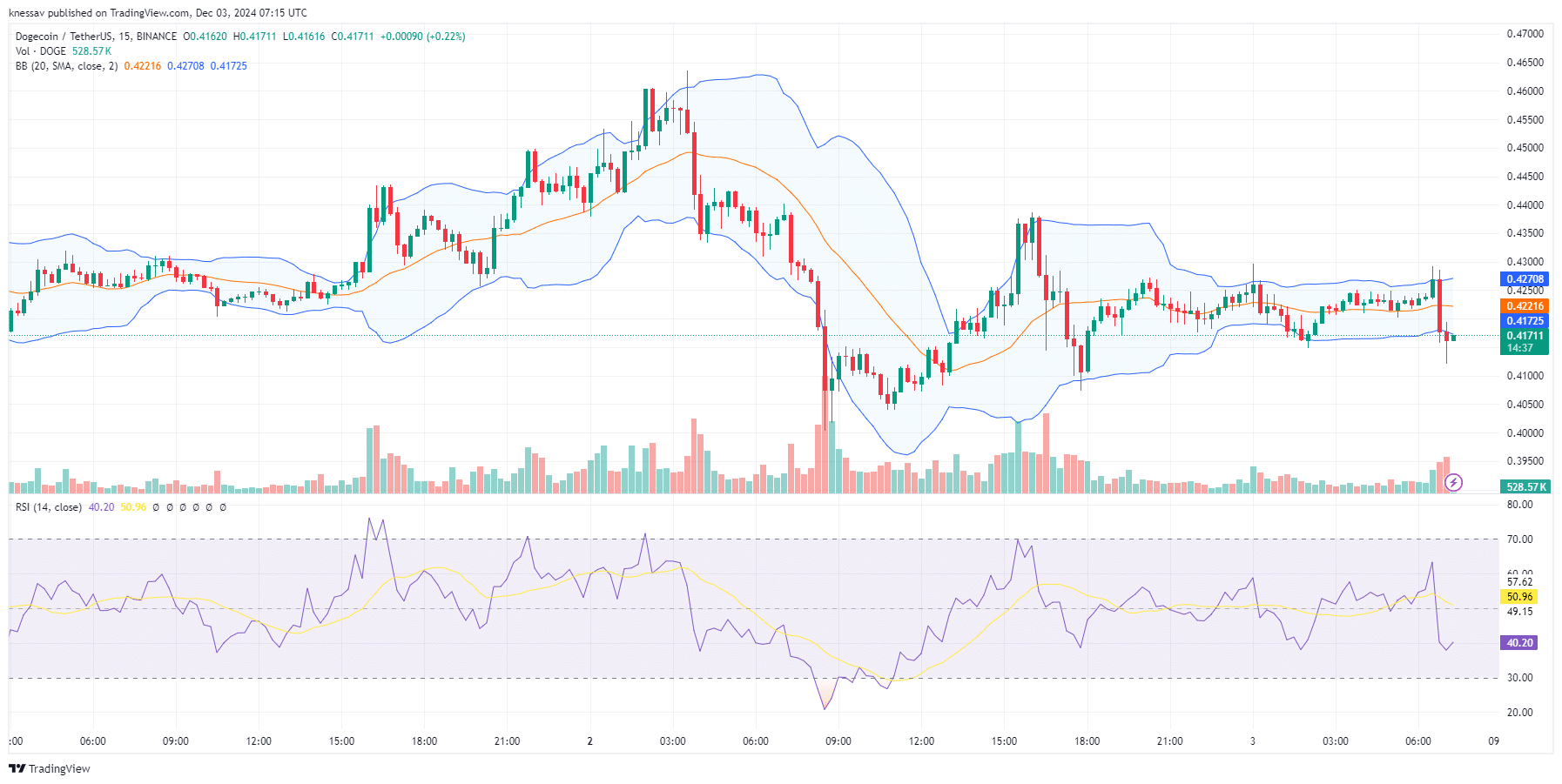Click the knessav published on TradingView.com caption
The image size is (1562, 784).
pyautogui.click(x=158, y=13)
